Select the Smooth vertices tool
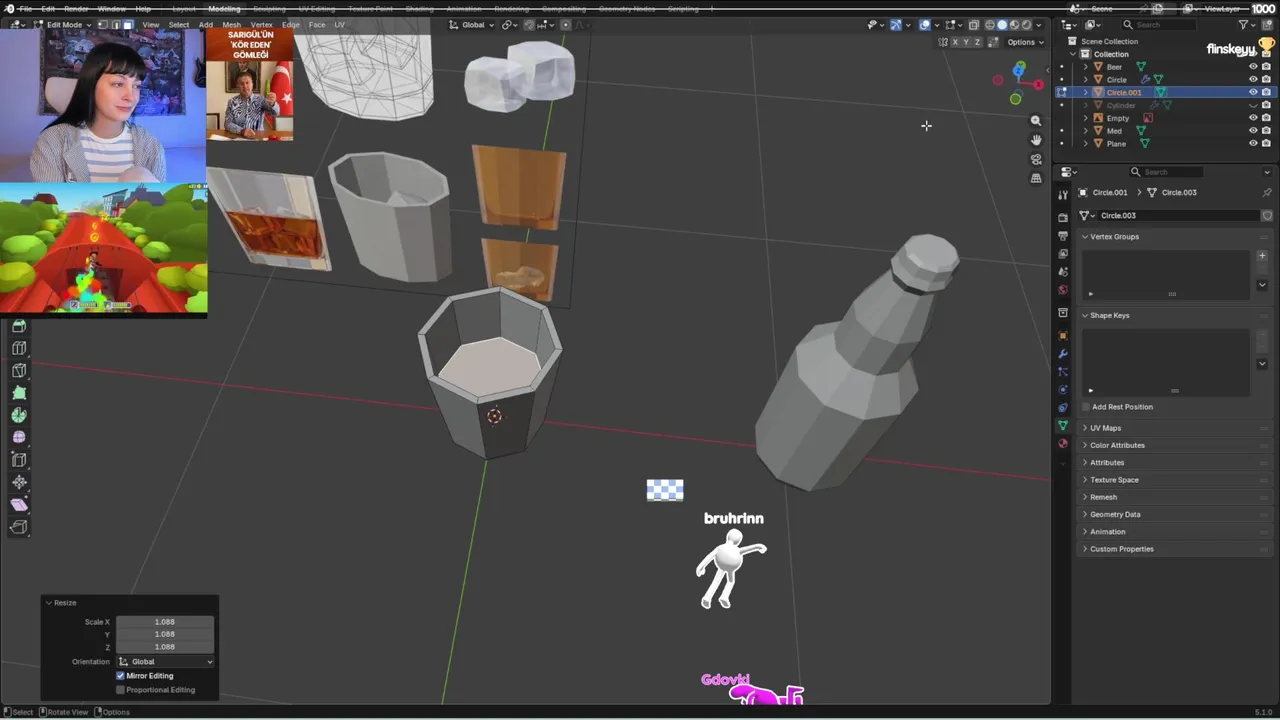Screen dimensions: 1280x720 [x=19, y=437]
